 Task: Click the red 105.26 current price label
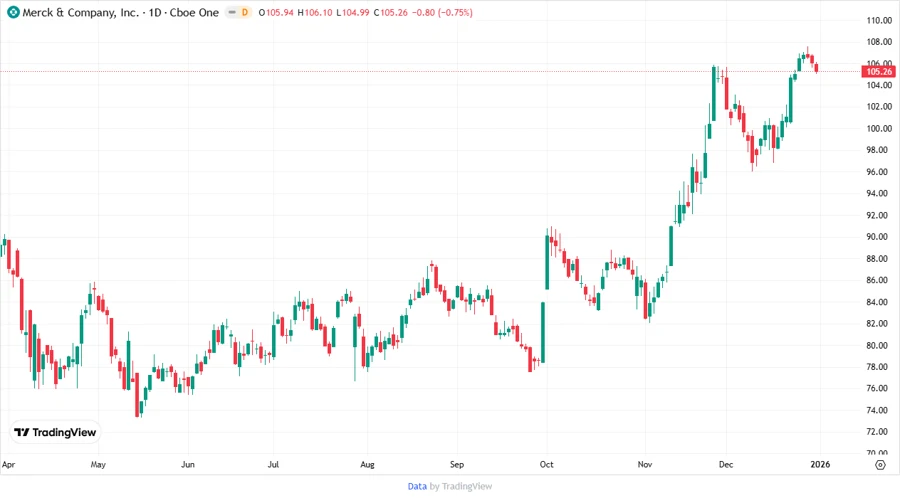(x=879, y=72)
